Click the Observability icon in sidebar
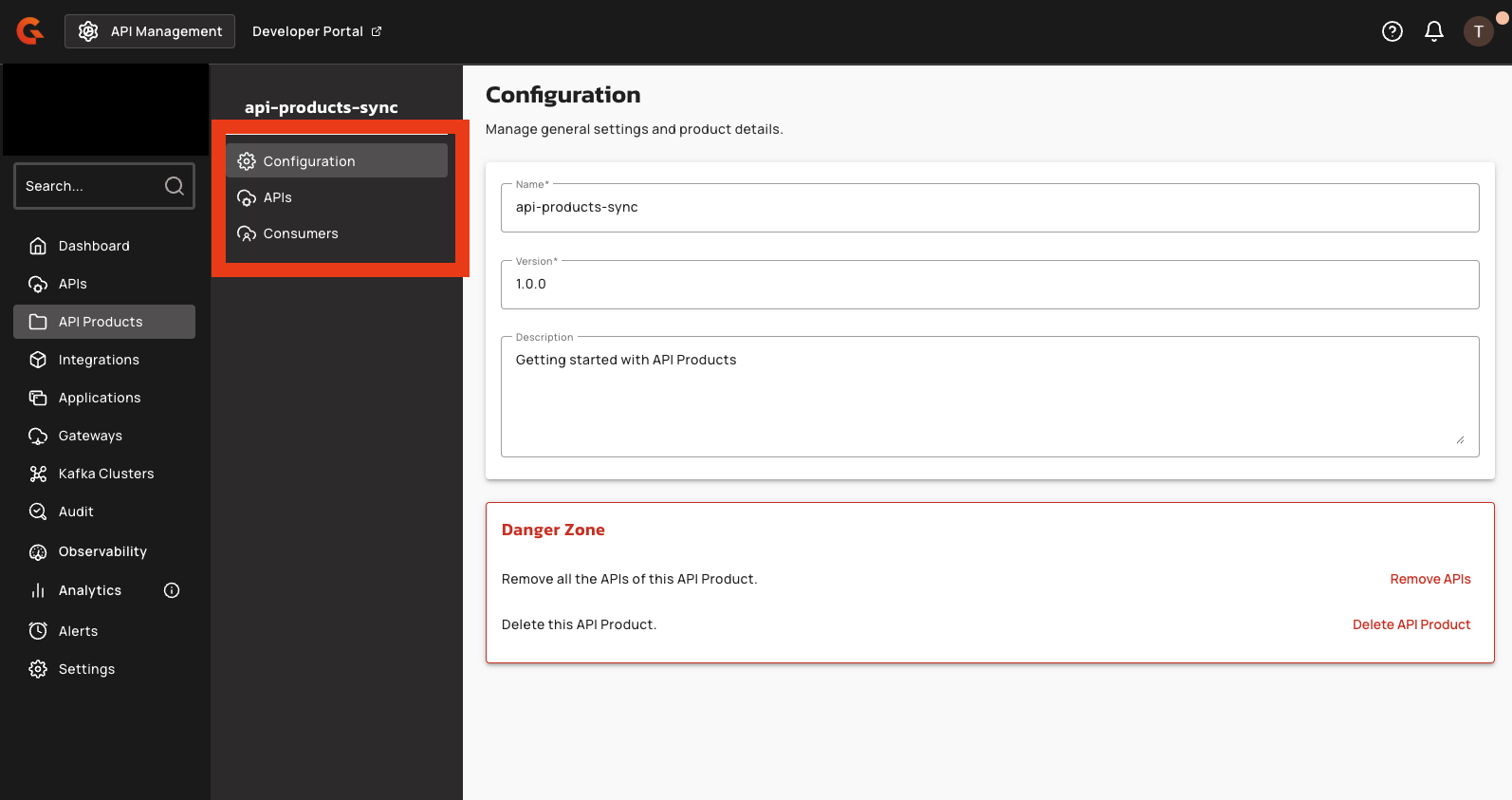The height and width of the screenshot is (800, 1512). (x=38, y=551)
